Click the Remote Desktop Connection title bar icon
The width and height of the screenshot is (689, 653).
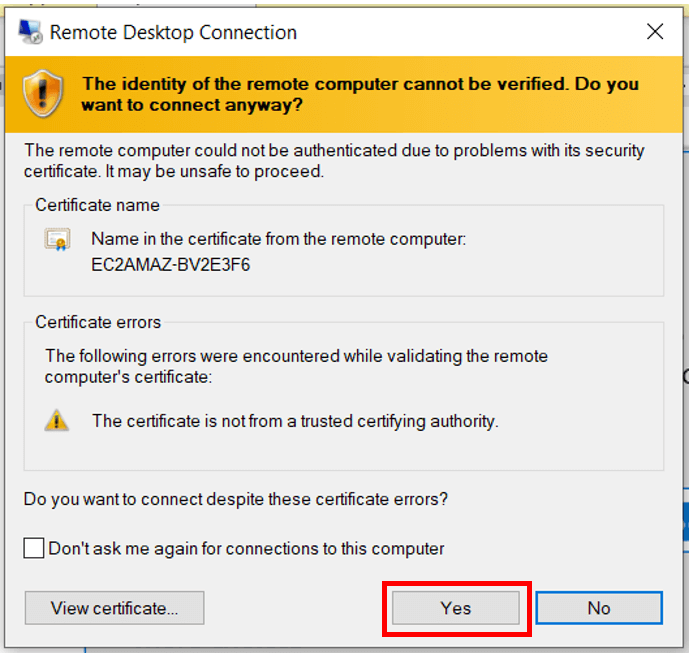click(x=30, y=31)
